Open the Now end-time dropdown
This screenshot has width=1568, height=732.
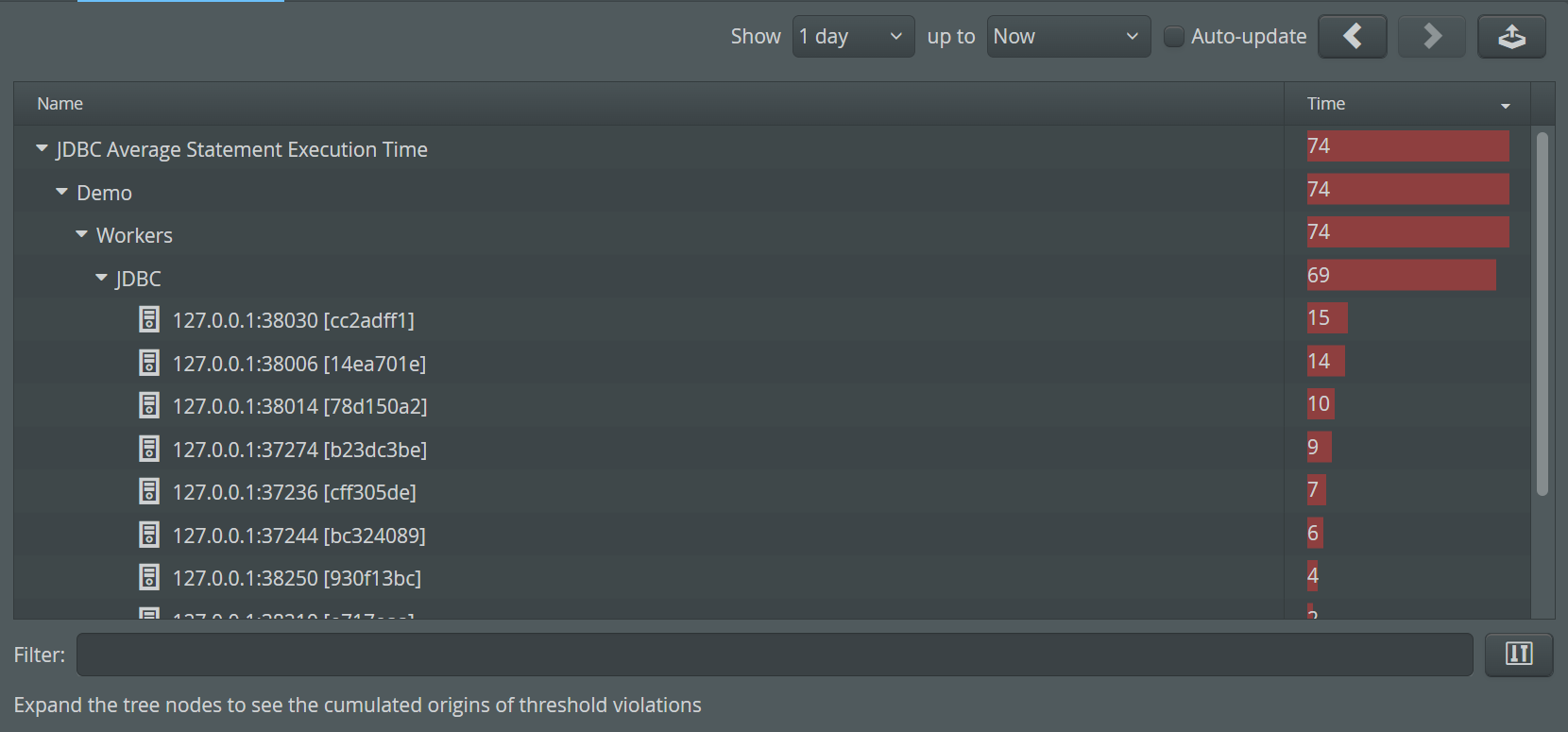1067,37
